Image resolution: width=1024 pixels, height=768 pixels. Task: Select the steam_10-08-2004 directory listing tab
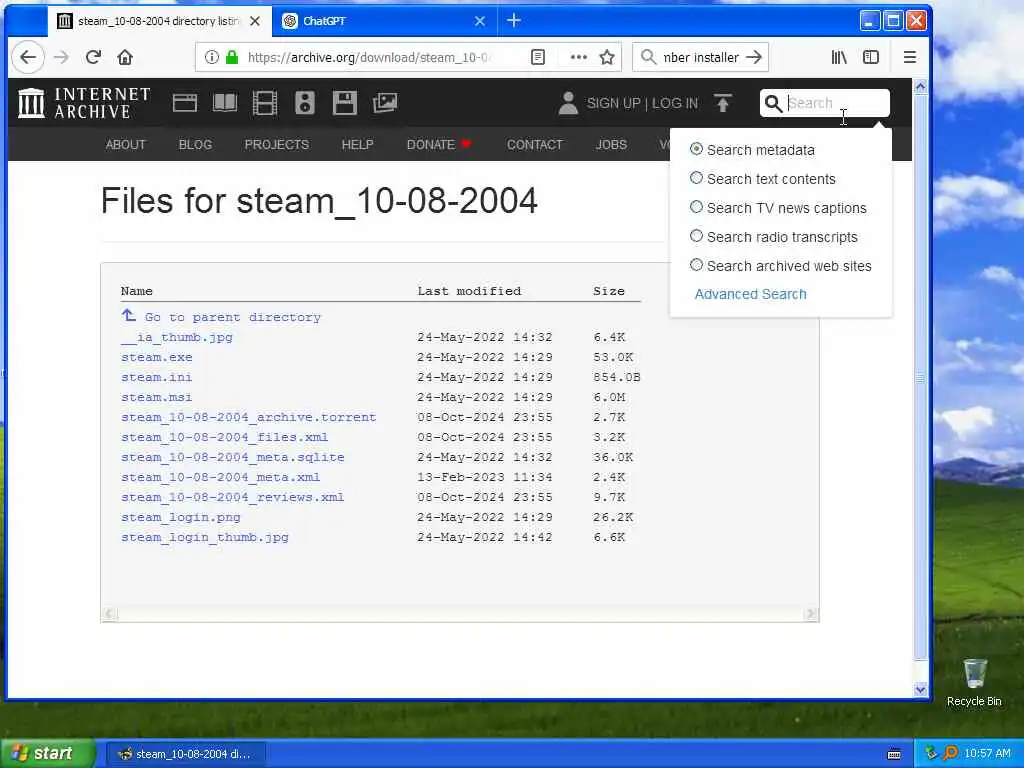pyautogui.click(x=158, y=21)
